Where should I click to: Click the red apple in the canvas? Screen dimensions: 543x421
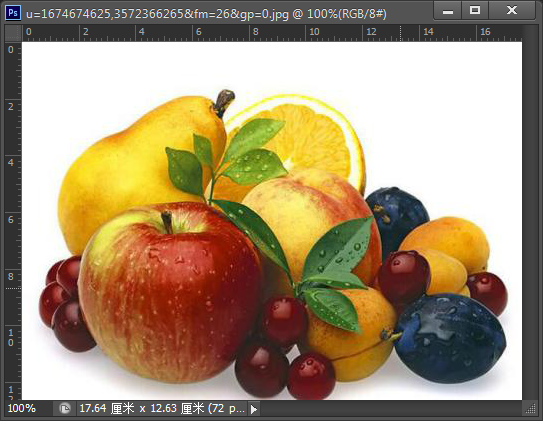170,293
